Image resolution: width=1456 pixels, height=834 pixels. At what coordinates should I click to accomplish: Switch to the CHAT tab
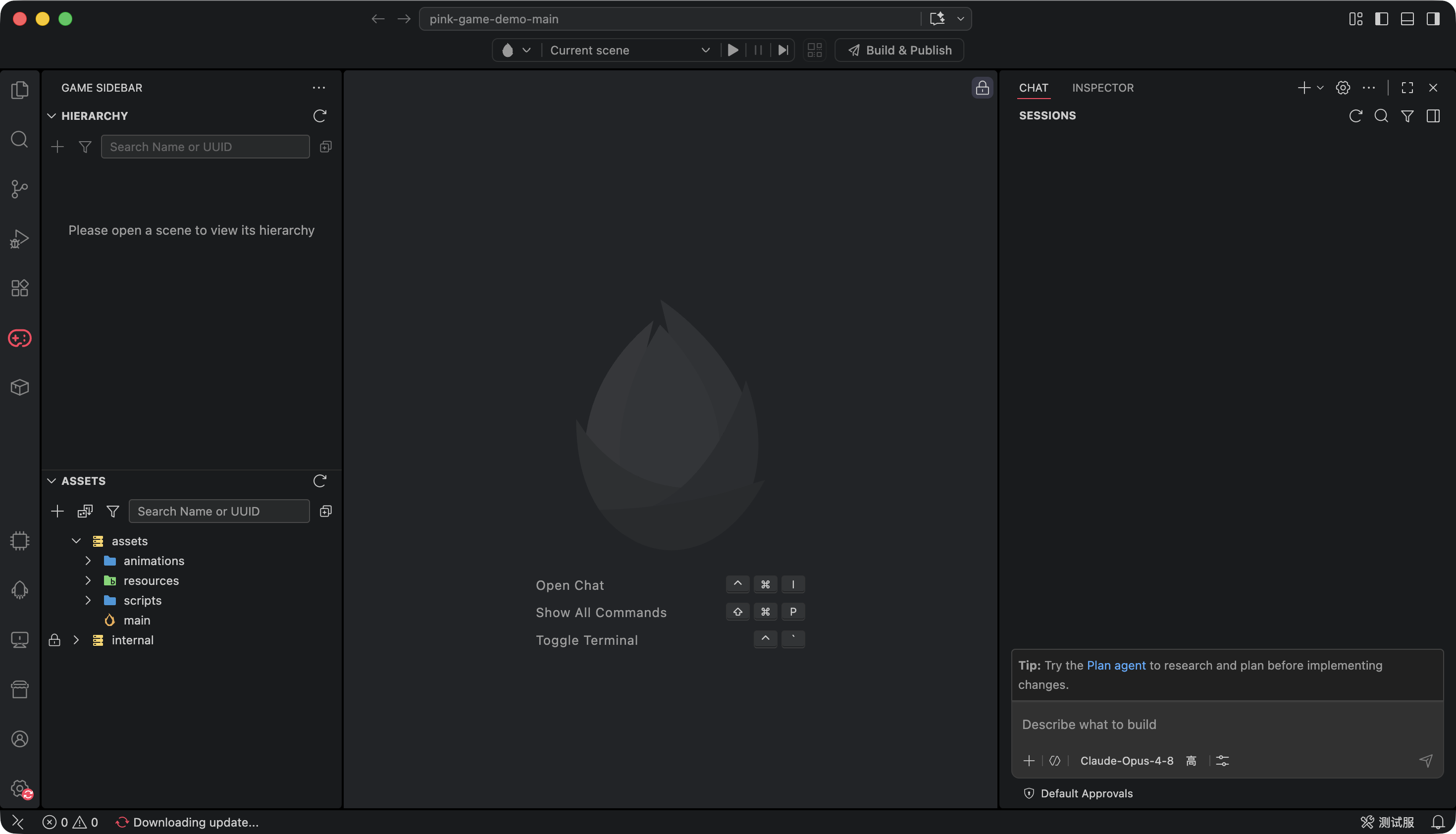pyautogui.click(x=1033, y=88)
